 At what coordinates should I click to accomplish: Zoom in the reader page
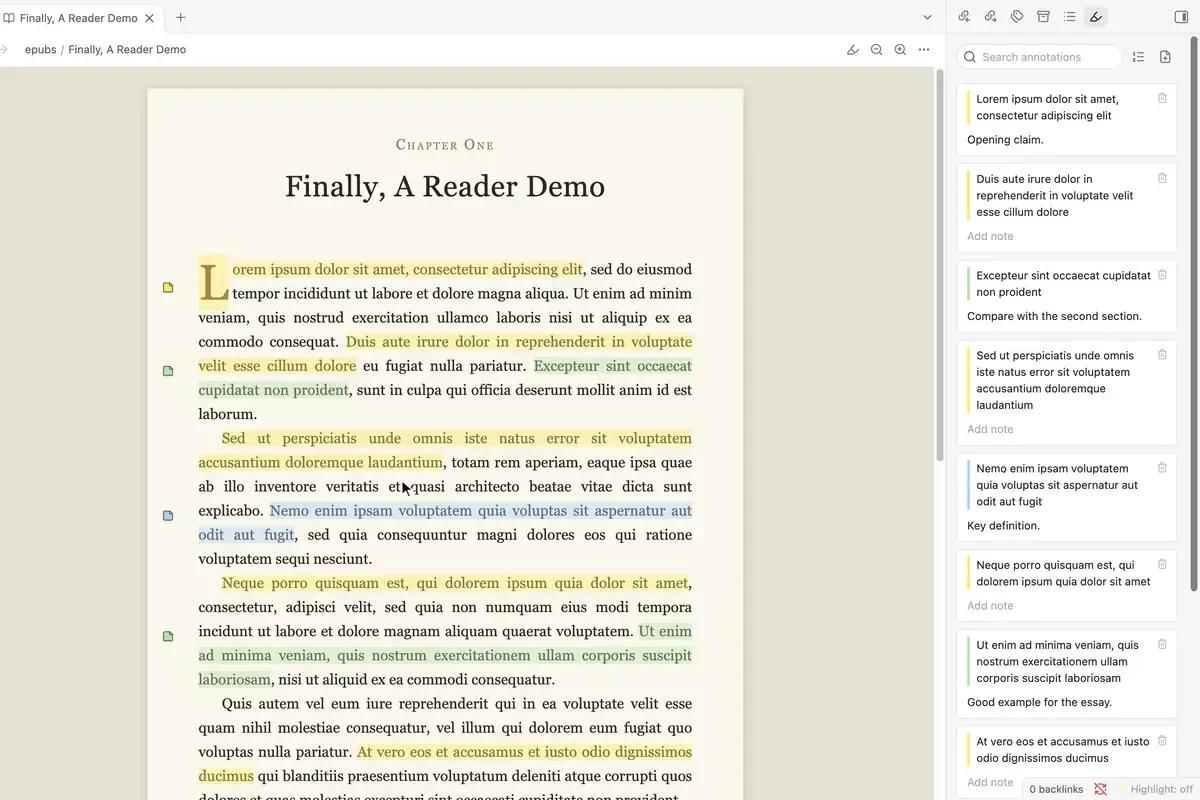(900, 49)
